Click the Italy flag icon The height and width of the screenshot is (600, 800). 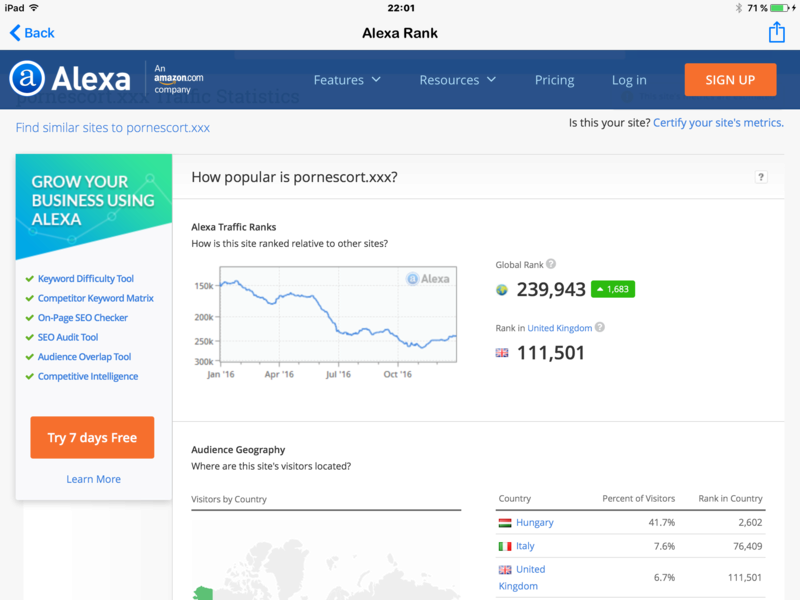click(505, 546)
